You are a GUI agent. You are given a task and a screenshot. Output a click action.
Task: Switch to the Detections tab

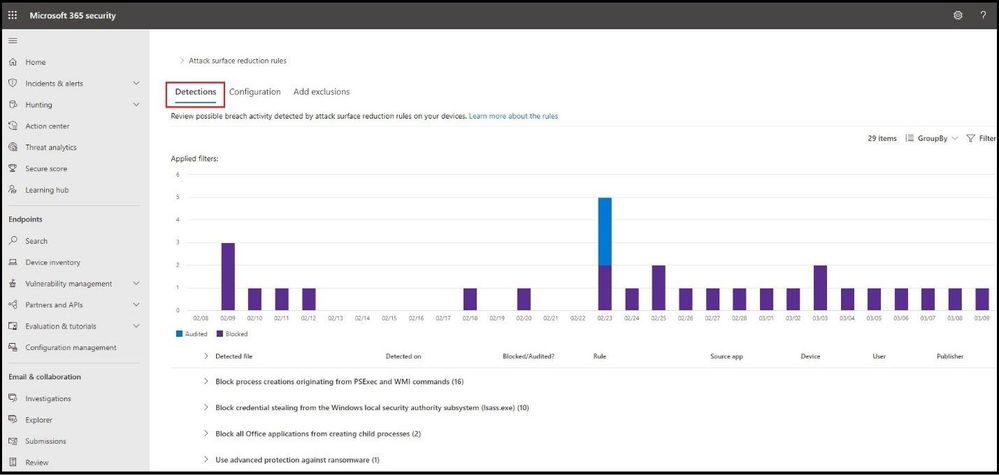(x=196, y=92)
